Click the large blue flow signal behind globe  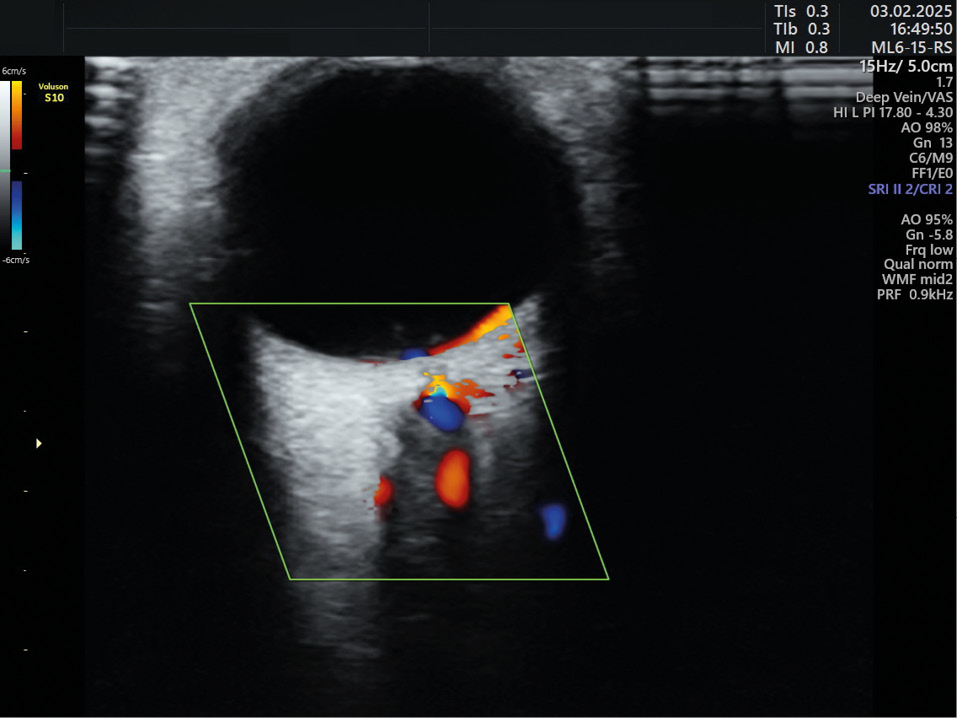442,413
